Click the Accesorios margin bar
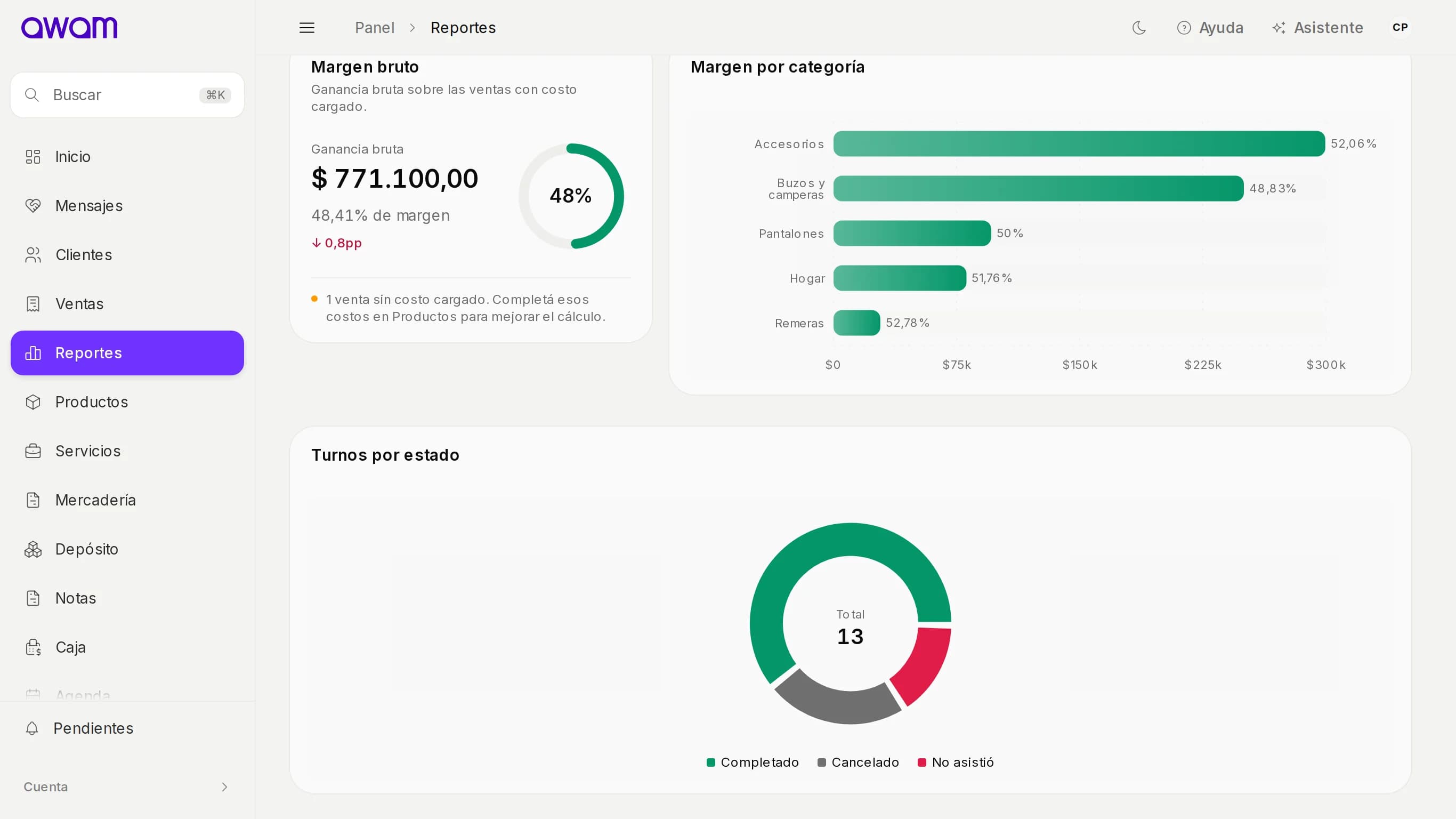This screenshot has width=1456, height=819. coord(1079,143)
